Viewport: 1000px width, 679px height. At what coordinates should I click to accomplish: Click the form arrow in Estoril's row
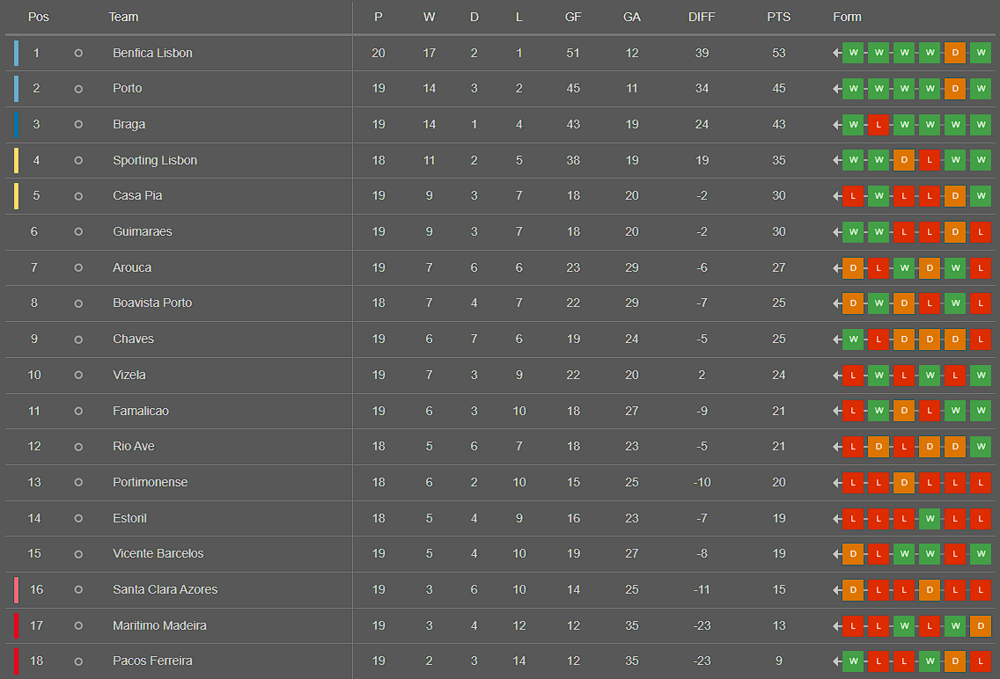coord(837,518)
